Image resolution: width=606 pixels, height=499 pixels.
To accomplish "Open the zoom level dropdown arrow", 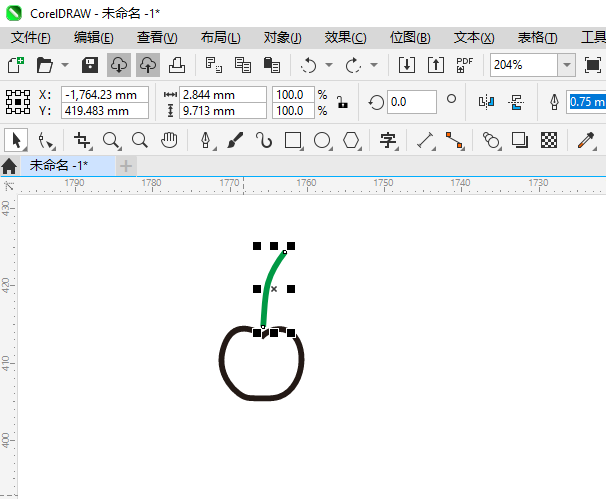I will 567,65.
